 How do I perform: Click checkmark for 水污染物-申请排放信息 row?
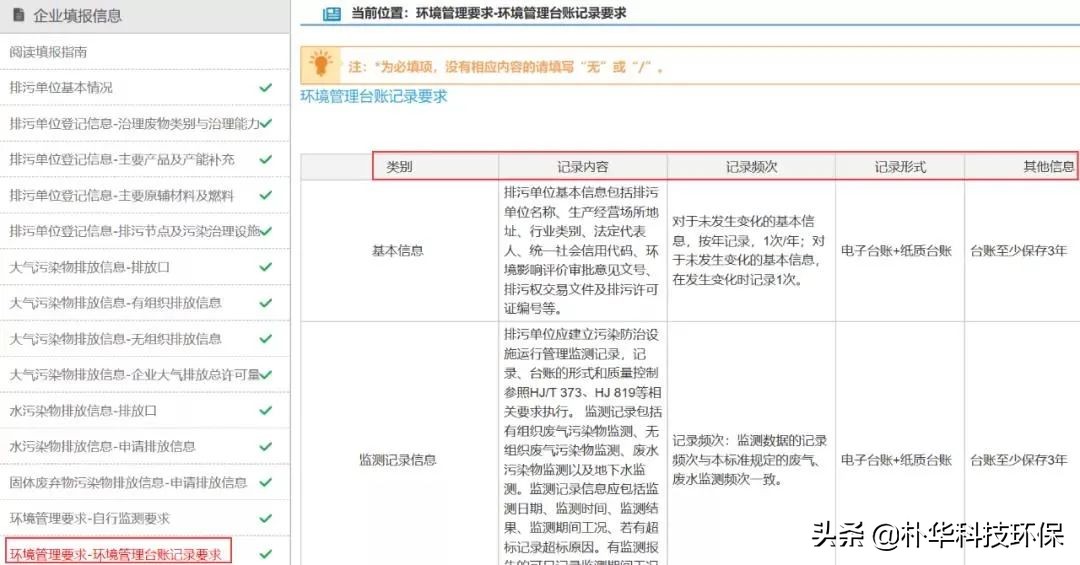265,446
